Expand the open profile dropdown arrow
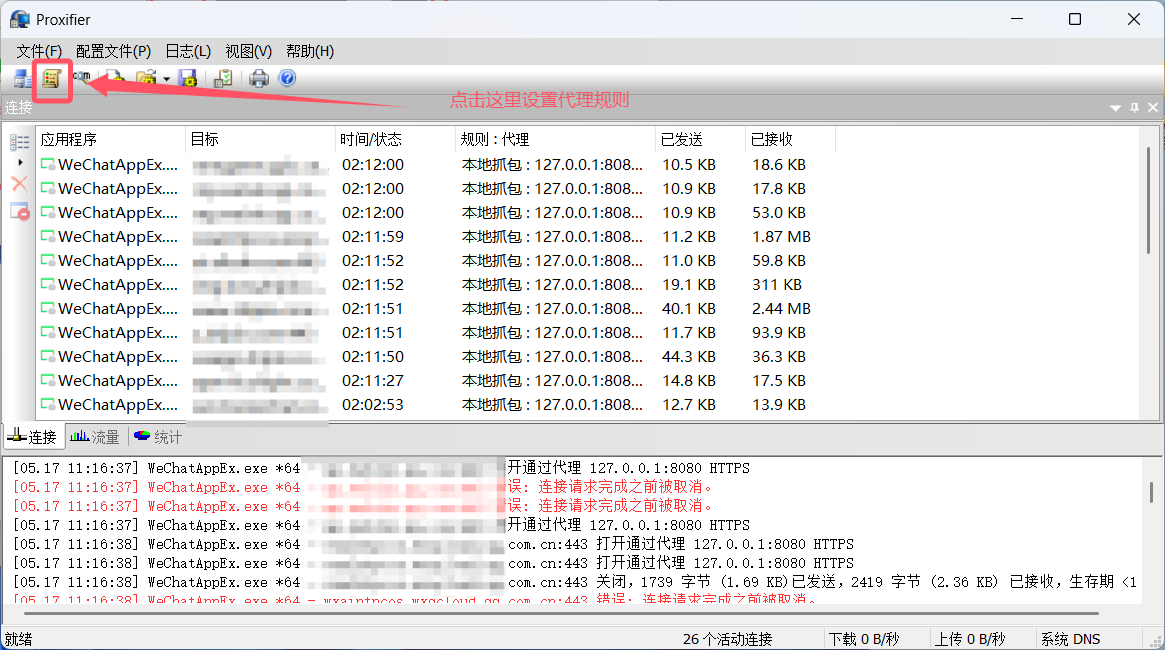The width and height of the screenshot is (1165, 650). (166, 79)
